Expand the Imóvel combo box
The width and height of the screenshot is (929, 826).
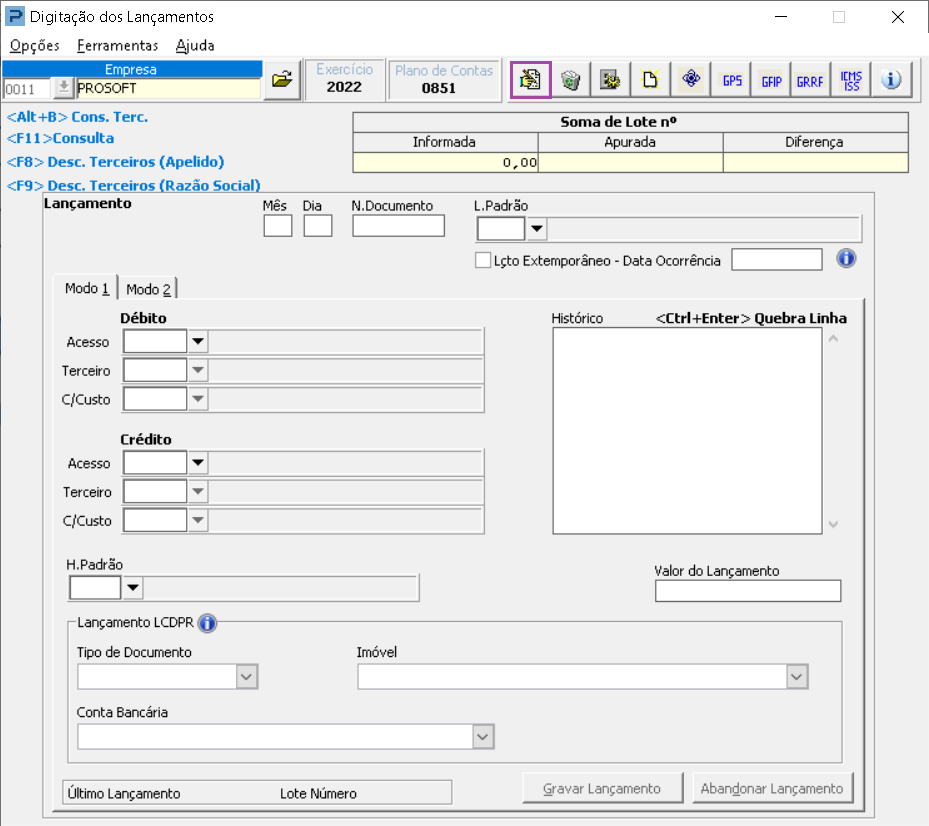pos(796,678)
